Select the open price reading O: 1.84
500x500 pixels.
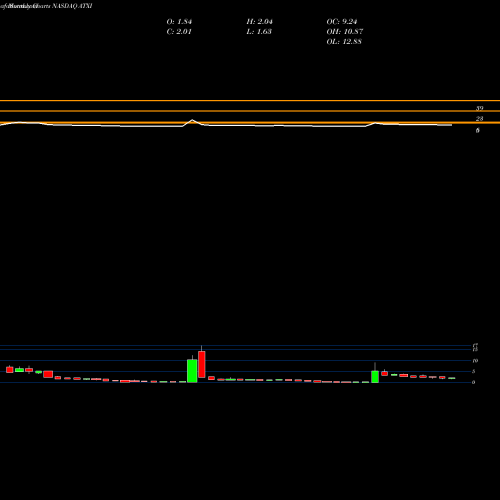pyautogui.click(x=179, y=22)
